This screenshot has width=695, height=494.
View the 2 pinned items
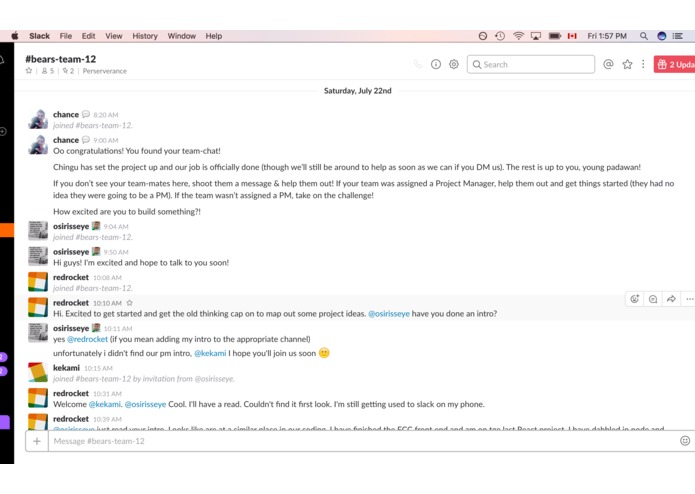[x=68, y=71]
